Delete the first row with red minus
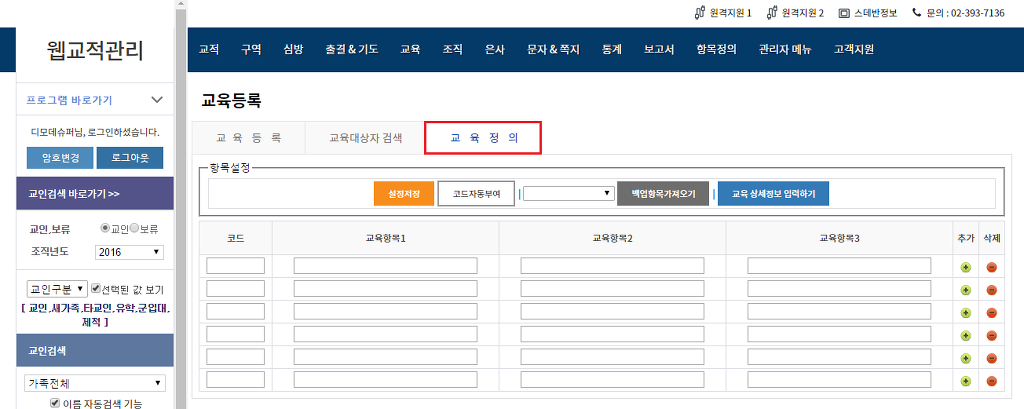 coord(991,267)
